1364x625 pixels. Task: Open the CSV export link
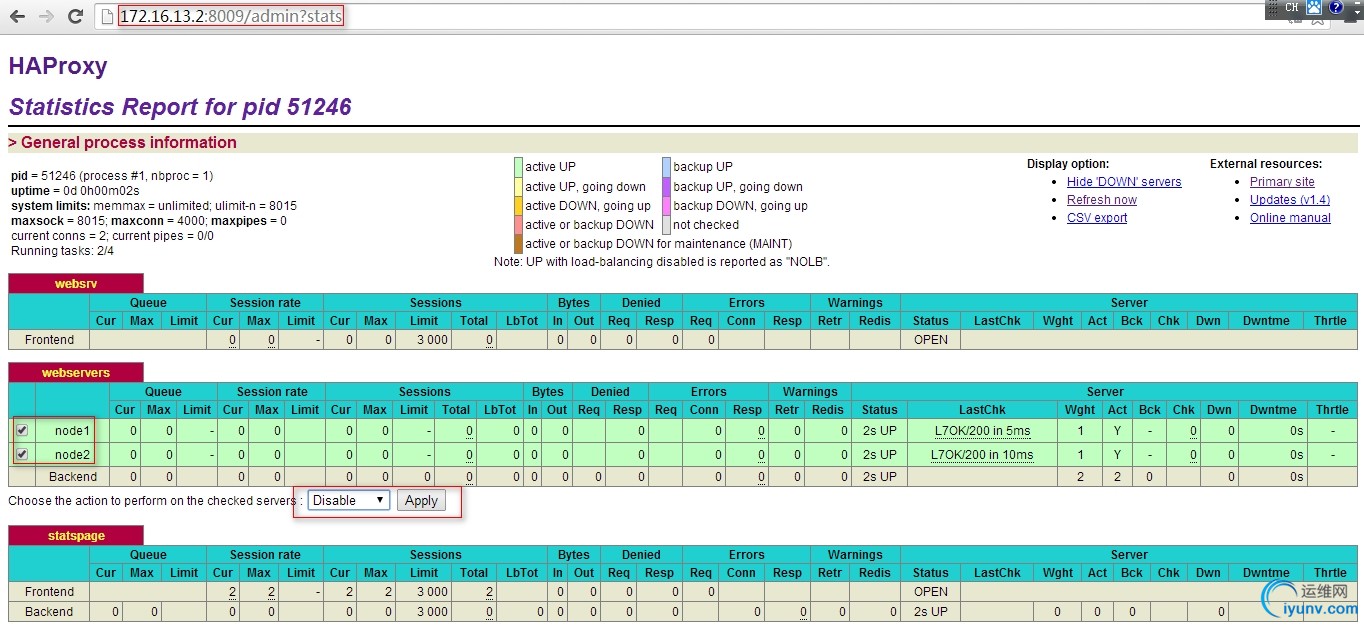point(1096,218)
